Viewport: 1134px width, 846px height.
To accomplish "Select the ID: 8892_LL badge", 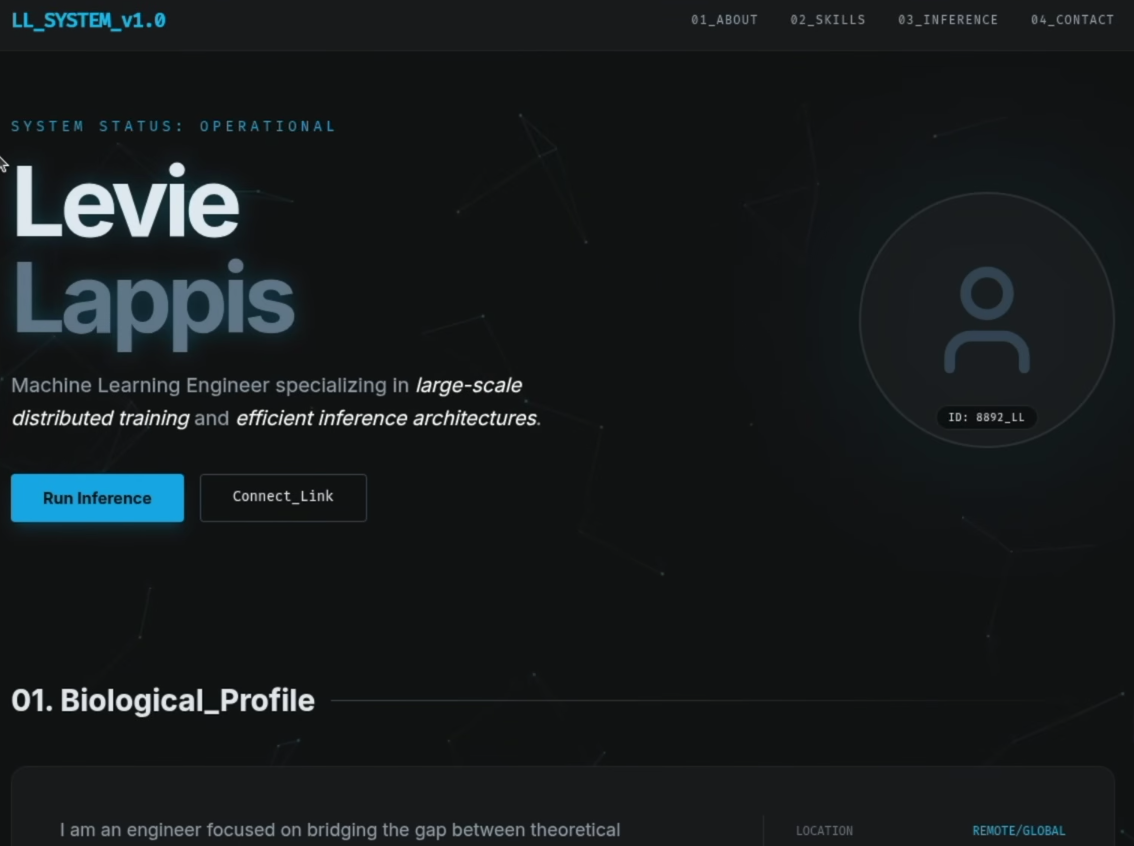I will tap(986, 417).
